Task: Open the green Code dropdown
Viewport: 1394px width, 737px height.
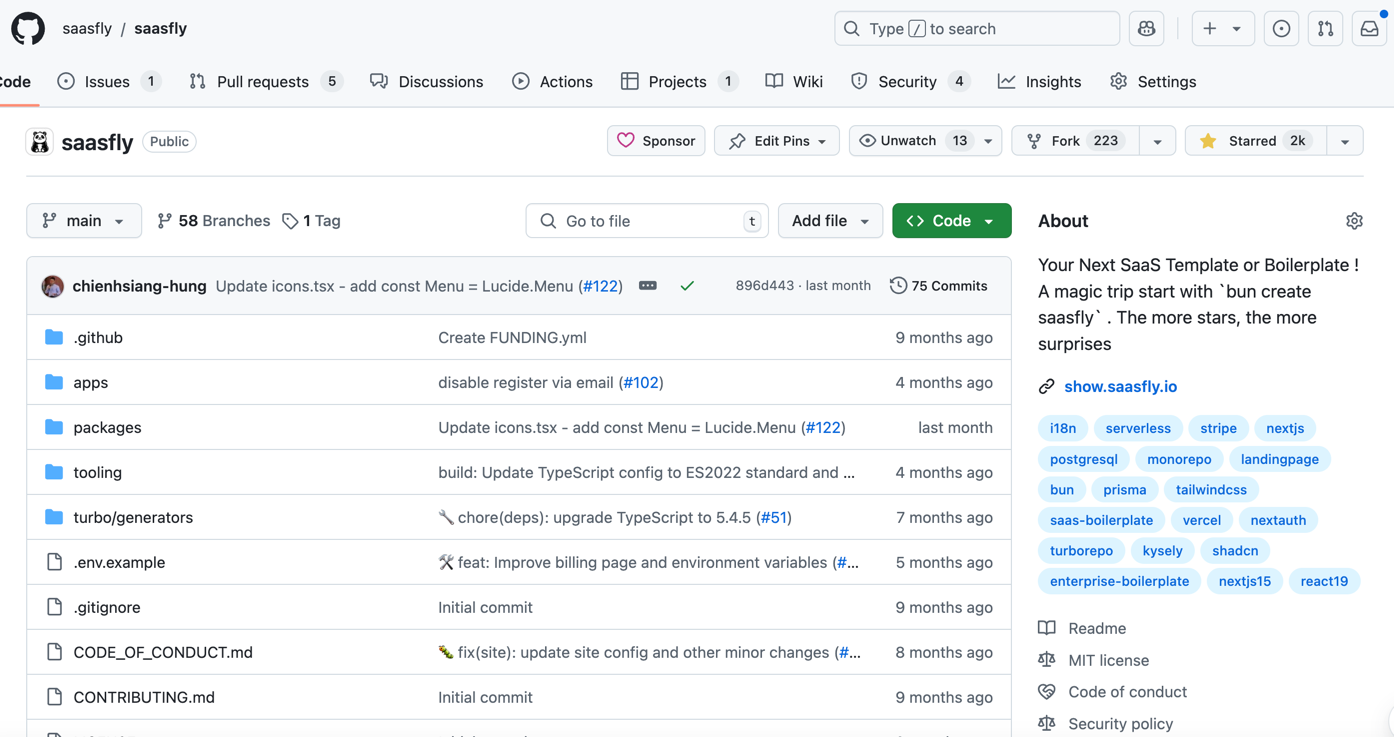Action: [951, 220]
